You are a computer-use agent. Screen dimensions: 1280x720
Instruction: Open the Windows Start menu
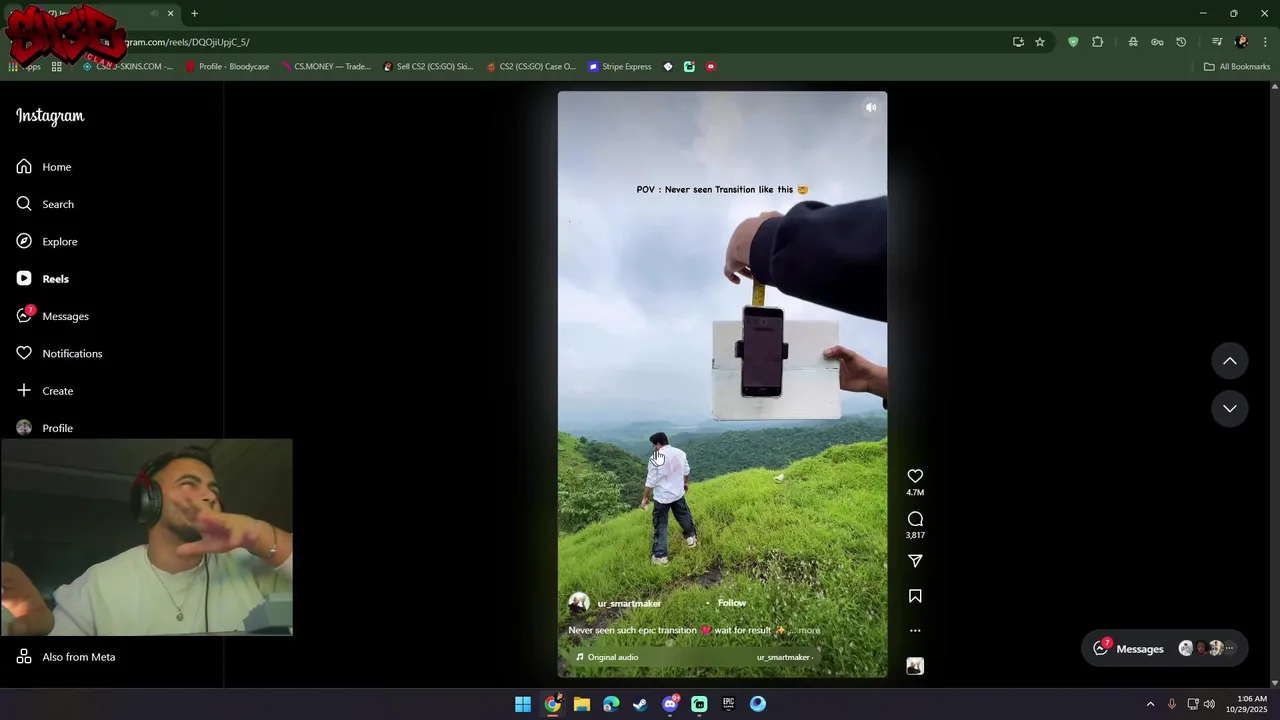523,704
